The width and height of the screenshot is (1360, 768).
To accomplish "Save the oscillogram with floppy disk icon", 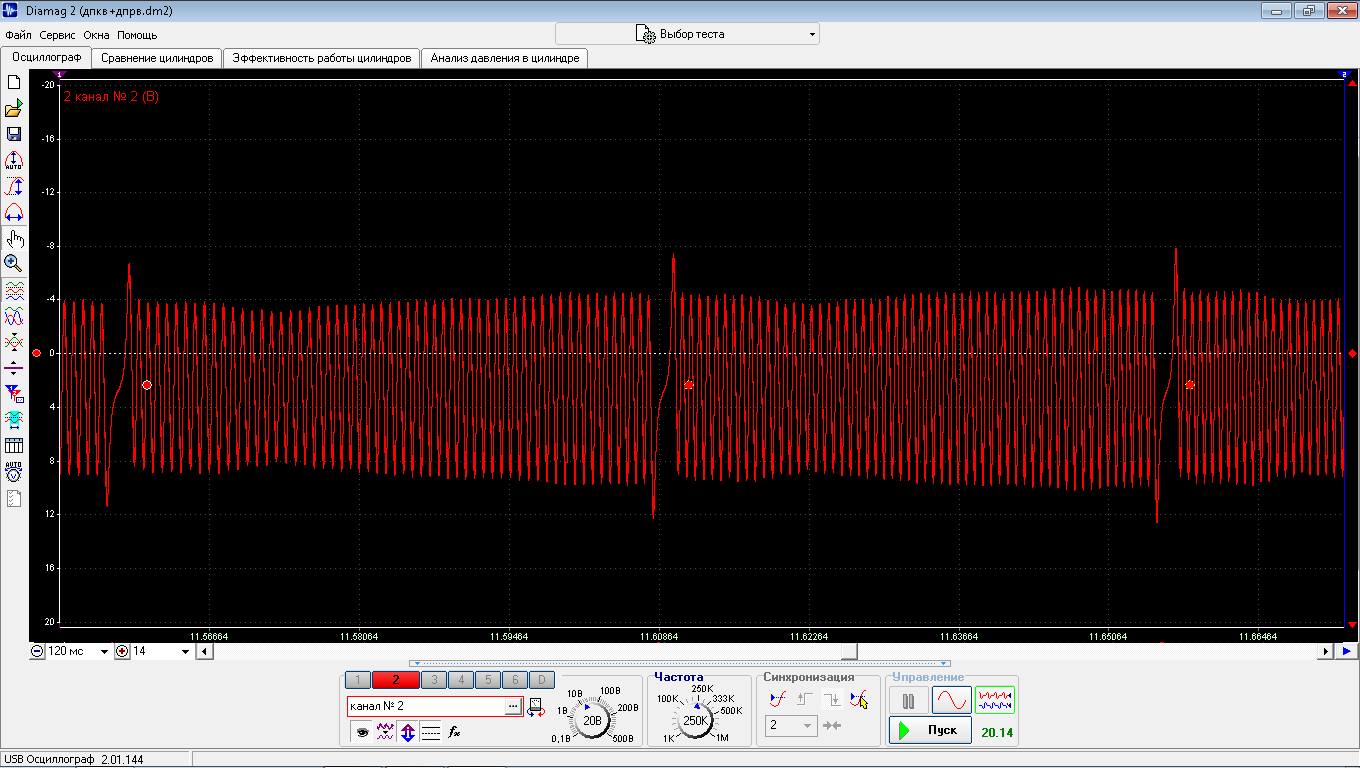I will 14,134.
